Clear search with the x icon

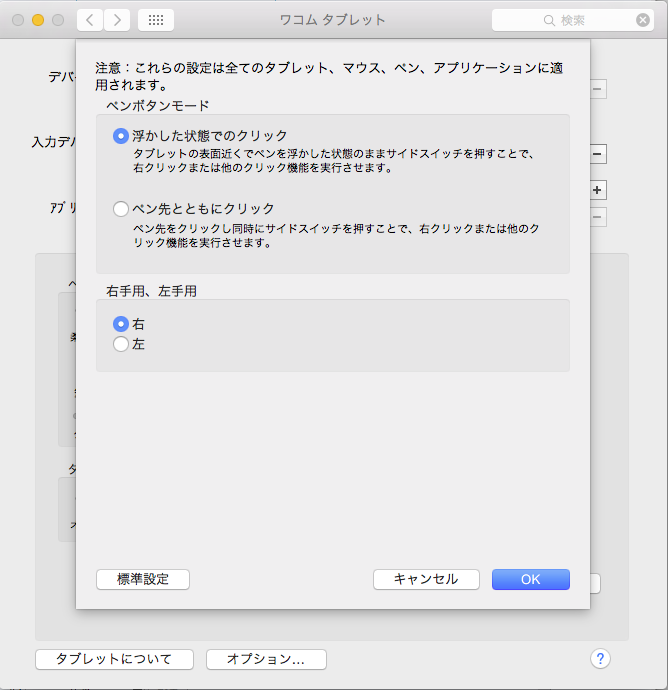pyautogui.click(x=643, y=20)
